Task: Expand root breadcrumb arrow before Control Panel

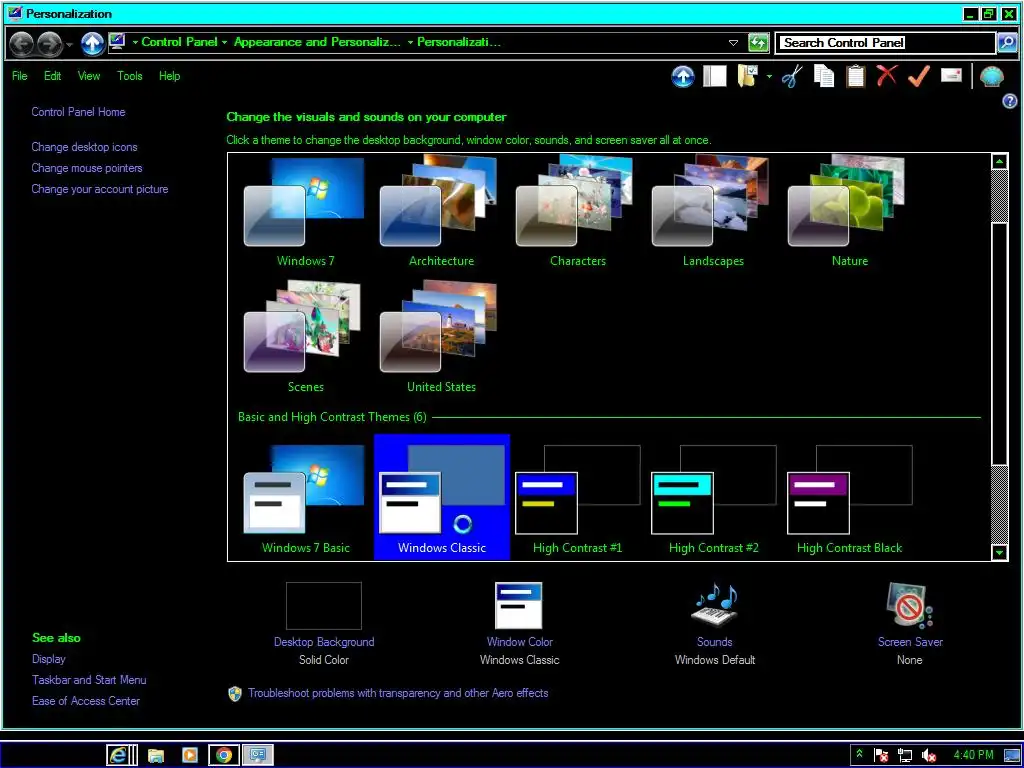Action: coord(135,42)
